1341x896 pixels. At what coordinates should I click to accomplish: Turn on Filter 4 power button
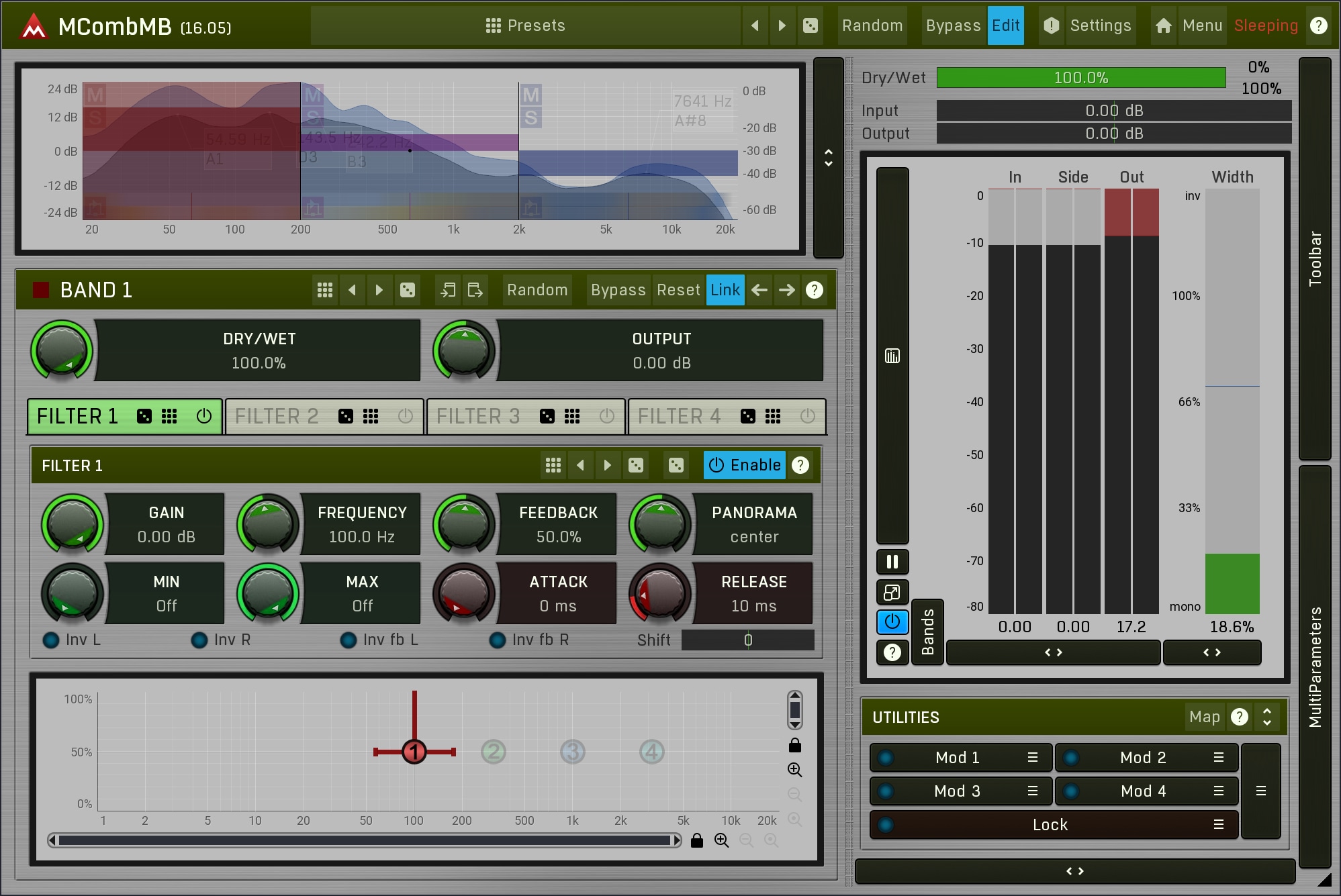coord(808,416)
